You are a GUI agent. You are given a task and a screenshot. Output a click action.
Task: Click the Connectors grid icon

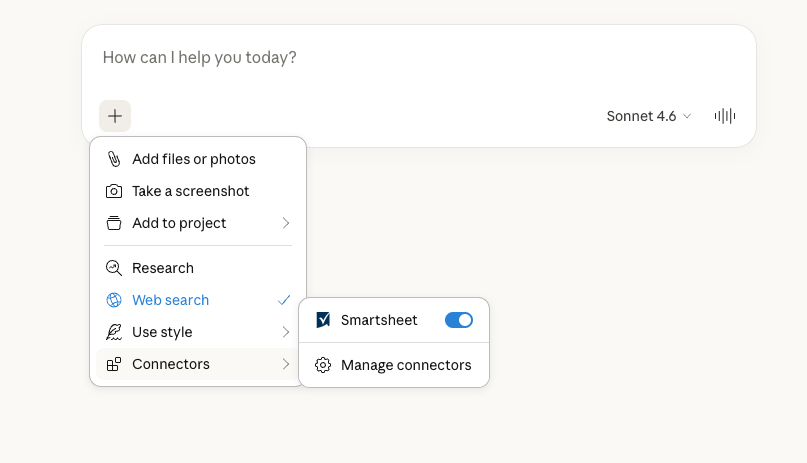point(114,364)
